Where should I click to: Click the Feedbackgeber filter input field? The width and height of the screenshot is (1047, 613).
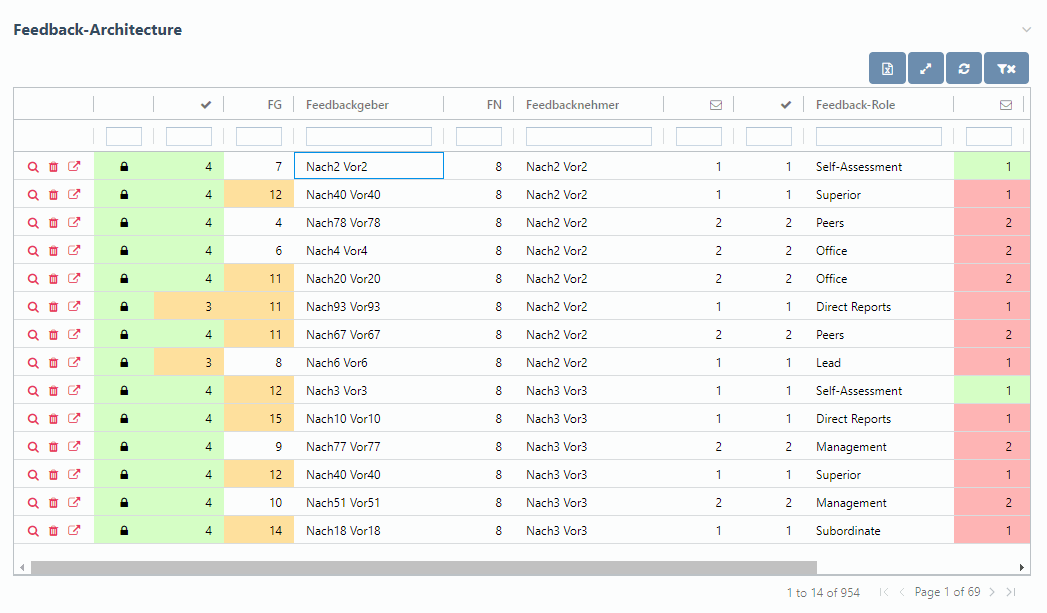click(369, 136)
